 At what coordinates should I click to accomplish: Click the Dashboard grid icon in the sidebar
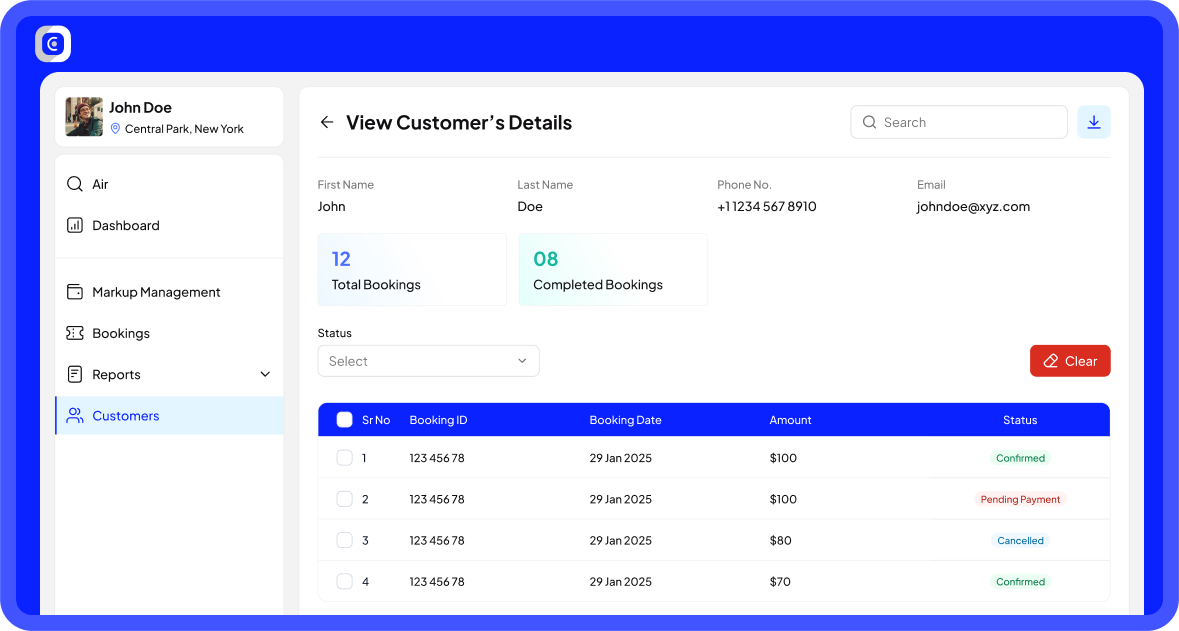coord(74,225)
